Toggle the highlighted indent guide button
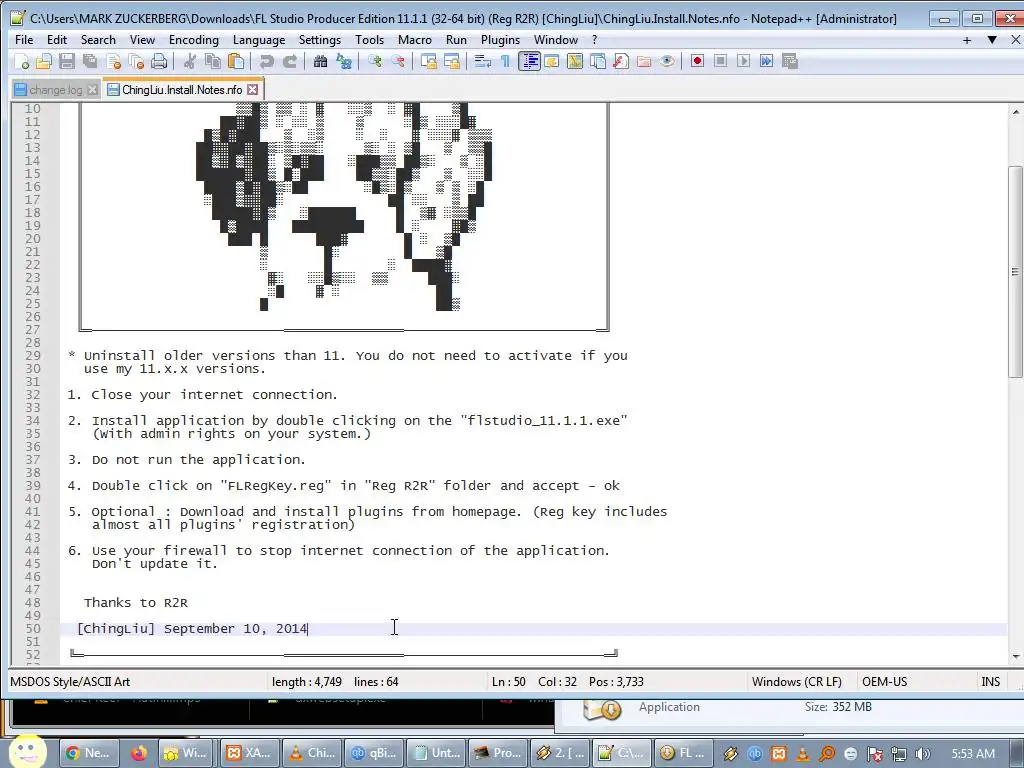Image resolution: width=1024 pixels, height=768 pixels. [x=529, y=61]
